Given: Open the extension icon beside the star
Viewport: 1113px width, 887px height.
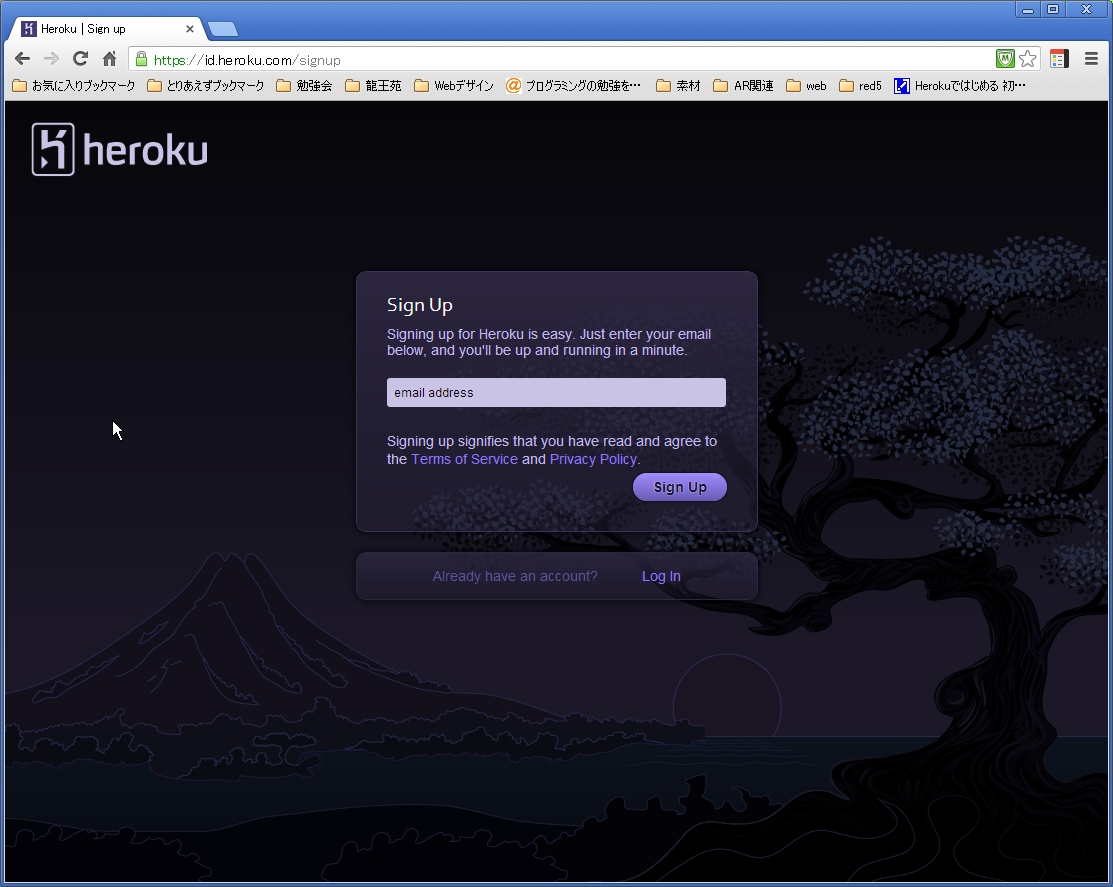Looking at the screenshot, I should coord(1059,59).
